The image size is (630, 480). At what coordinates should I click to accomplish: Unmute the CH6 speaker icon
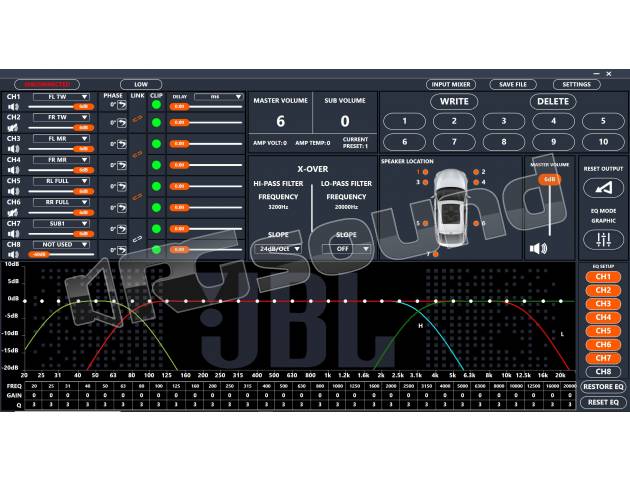click(x=13, y=212)
